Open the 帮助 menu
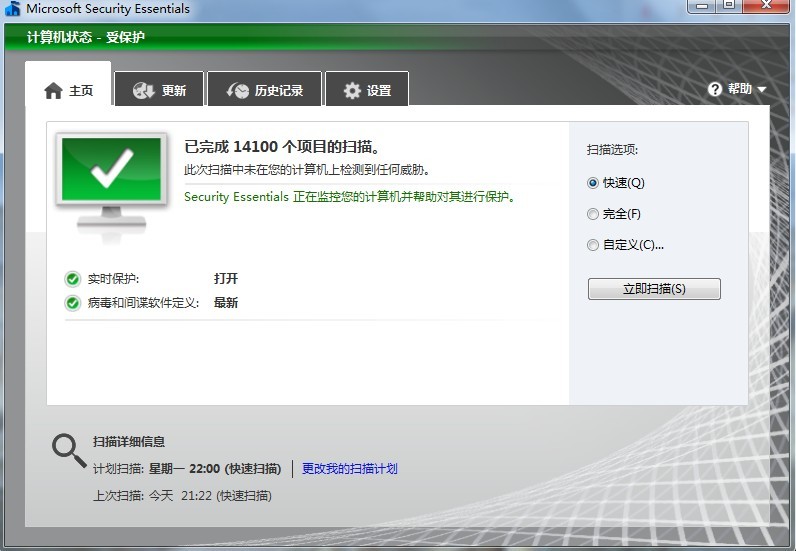The image size is (796, 551). 737,89
